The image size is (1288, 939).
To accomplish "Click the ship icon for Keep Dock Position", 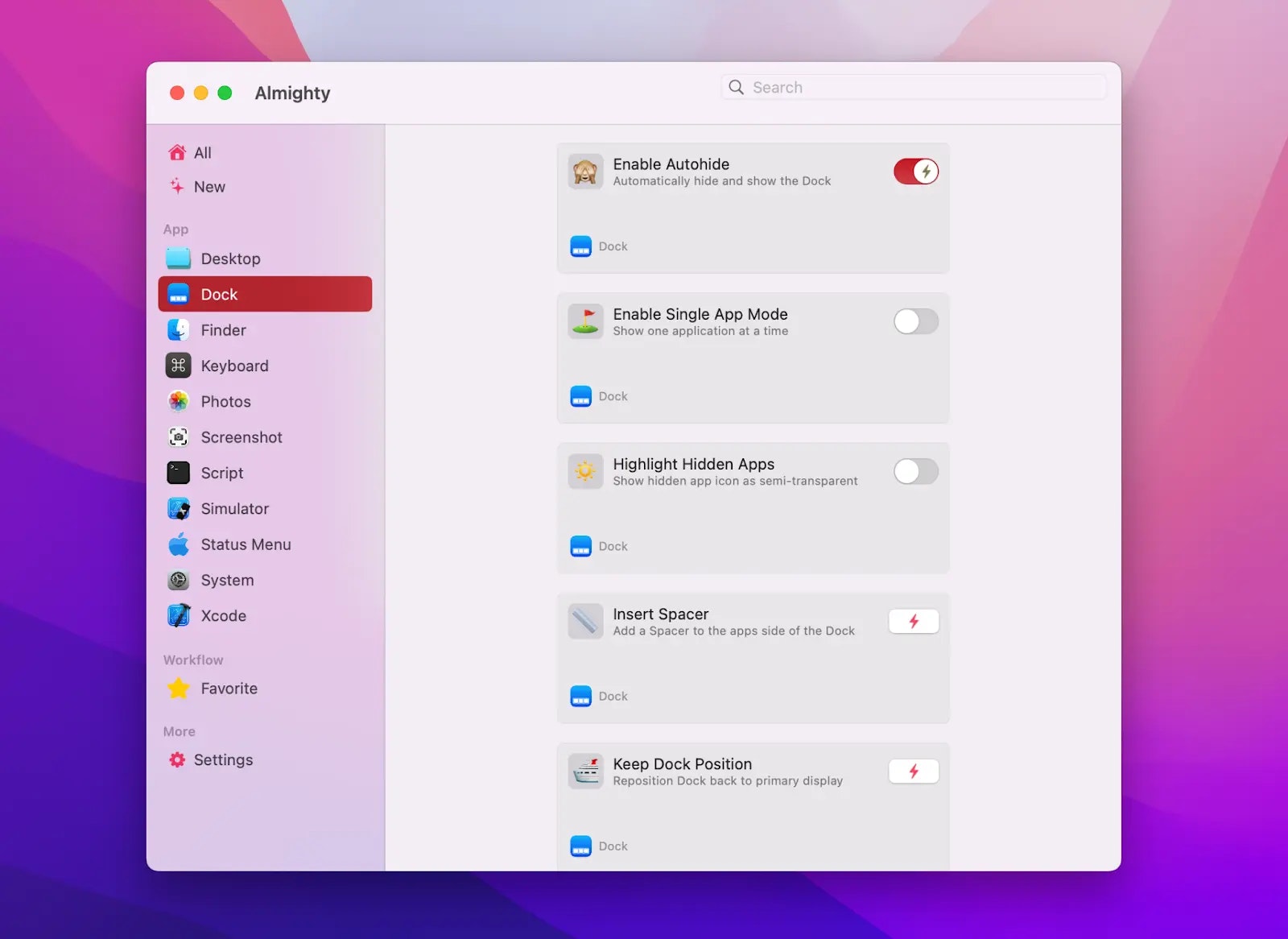I will click(x=585, y=771).
